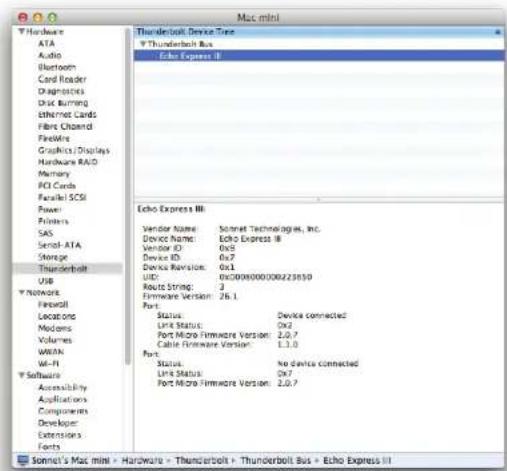The image size is (507, 471).
Task: Click the 'Device connected' status text
Action: (312, 315)
